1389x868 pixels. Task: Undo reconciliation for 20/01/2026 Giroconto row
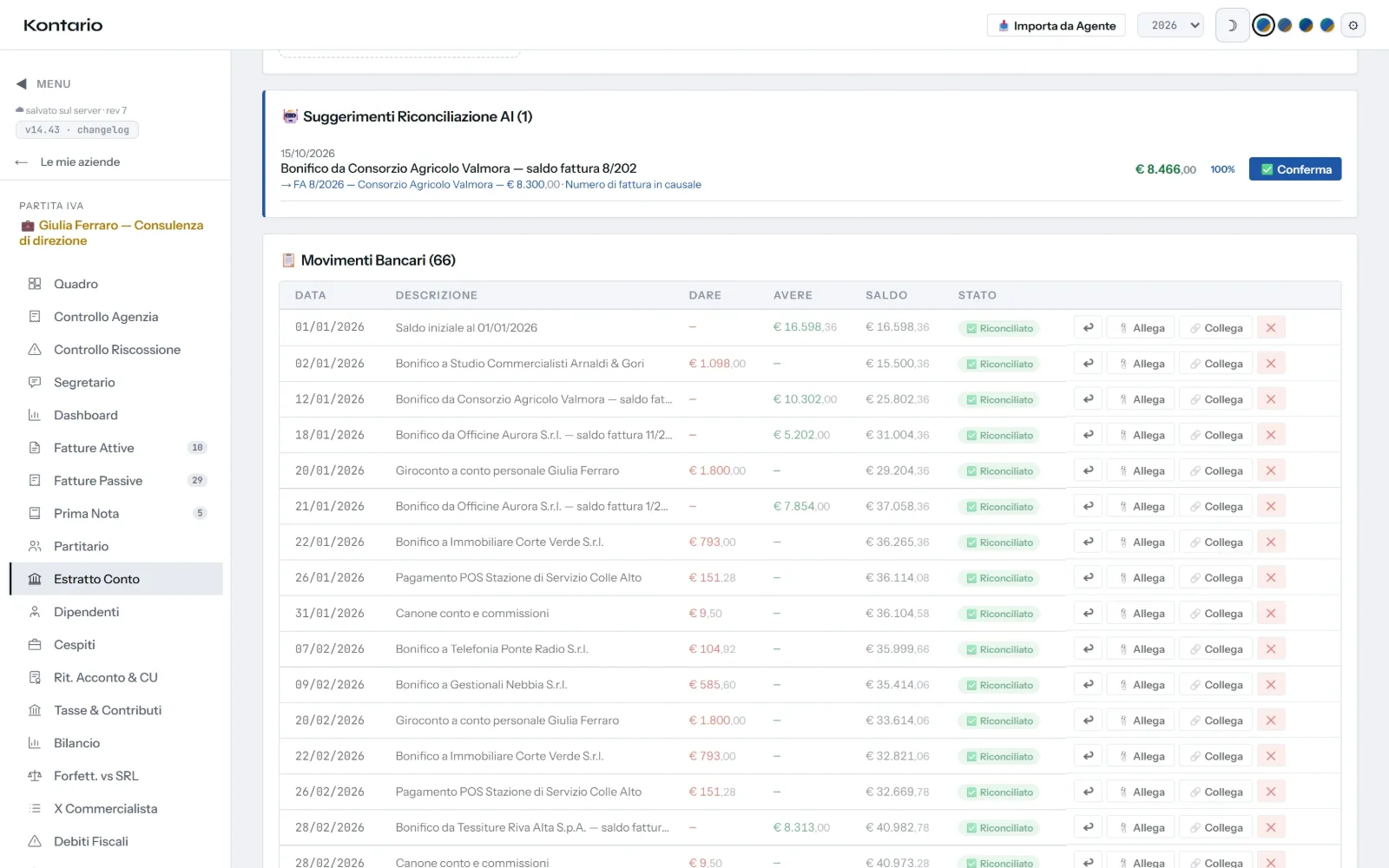1088,470
